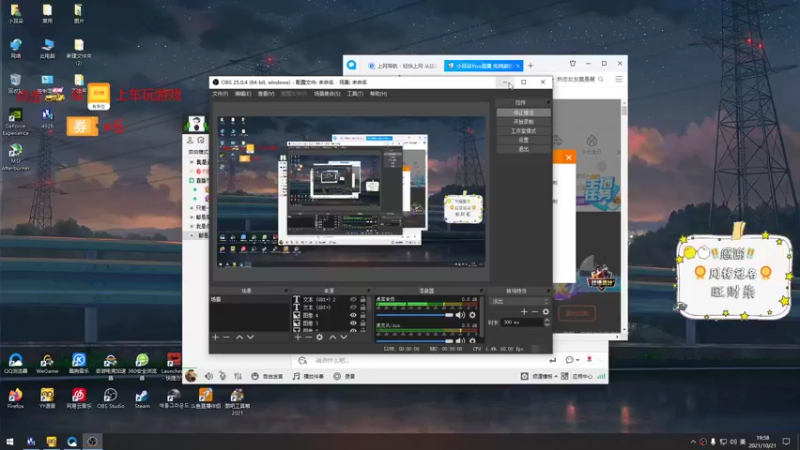The height and width of the screenshot is (450, 800).
Task: Open Firefox desktop shortcut
Action: tap(15, 398)
